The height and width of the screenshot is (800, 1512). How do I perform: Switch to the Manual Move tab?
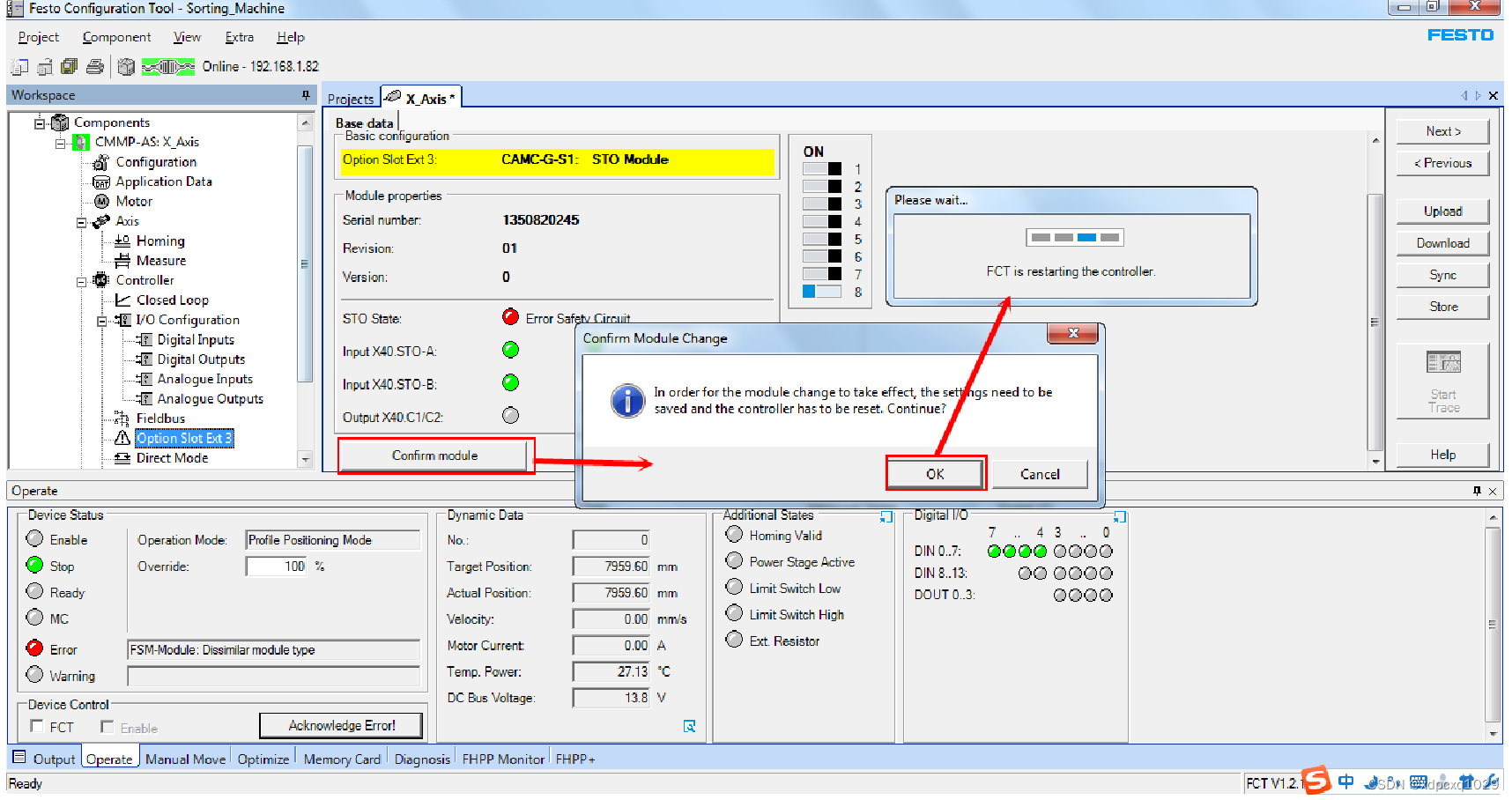[185, 759]
